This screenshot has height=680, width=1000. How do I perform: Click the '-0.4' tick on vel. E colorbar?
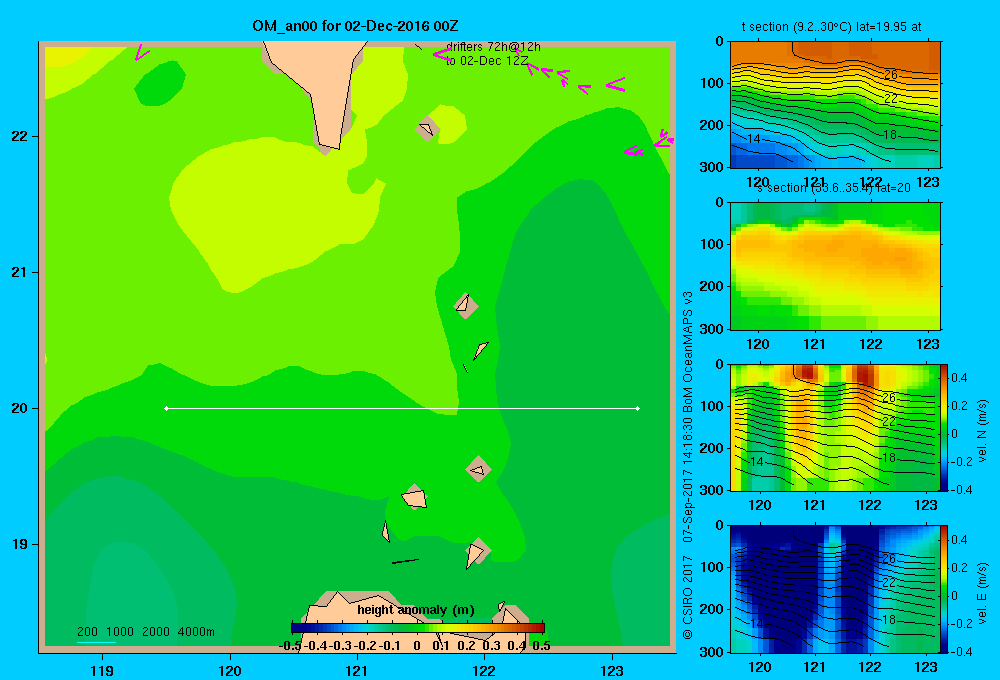coord(961,651)
